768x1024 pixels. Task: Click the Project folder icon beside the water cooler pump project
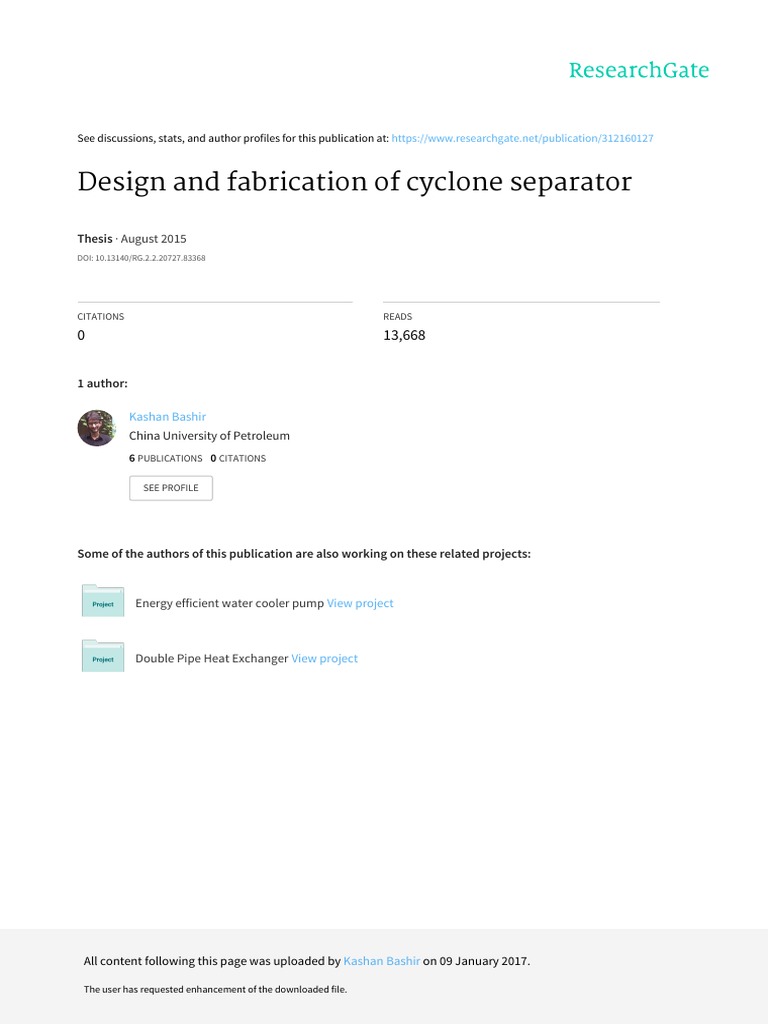tap(103, 601)
